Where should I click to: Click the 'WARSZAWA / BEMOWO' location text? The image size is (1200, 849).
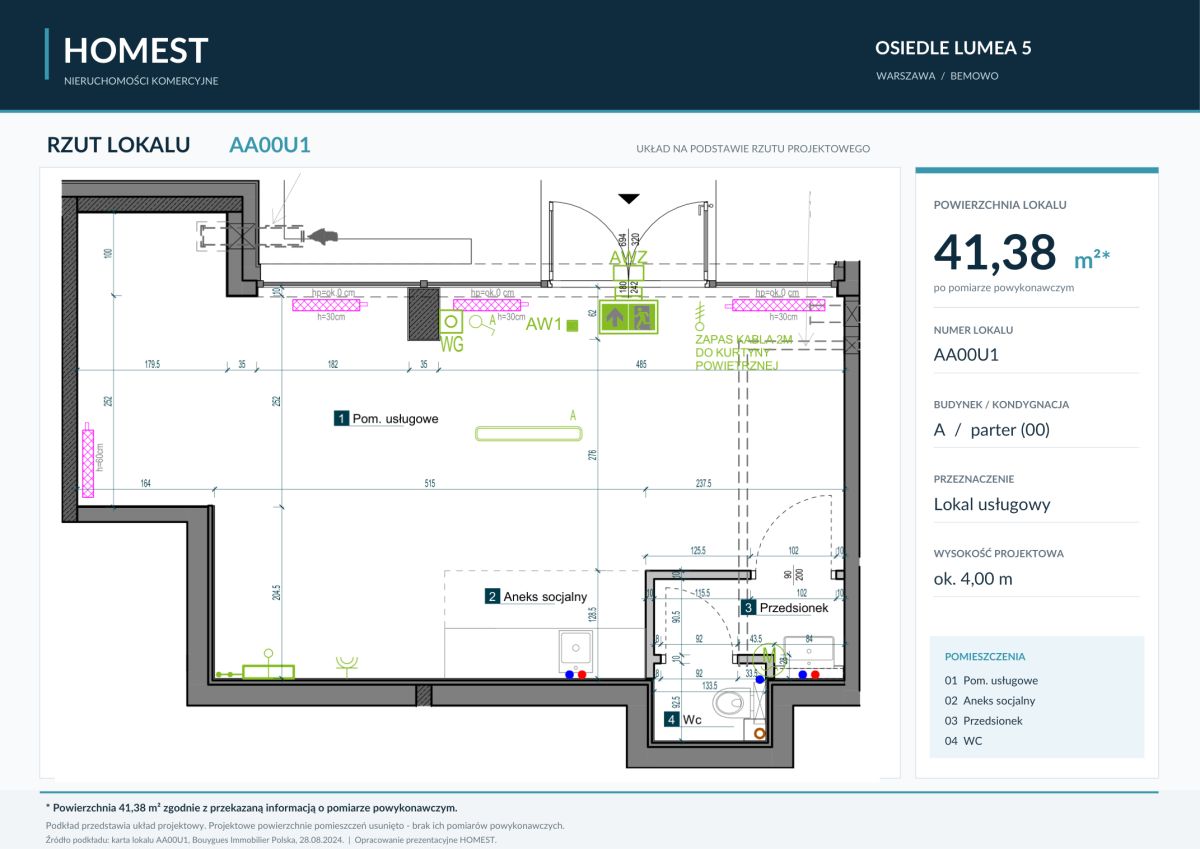(937, 76)
